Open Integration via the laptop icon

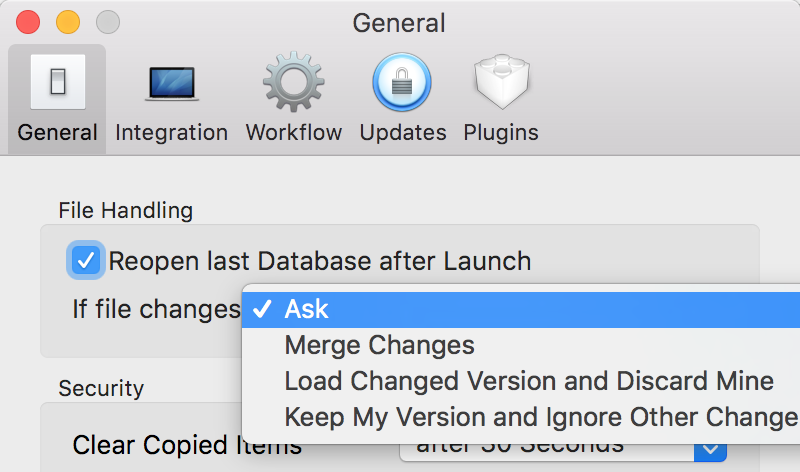point(171,83)
